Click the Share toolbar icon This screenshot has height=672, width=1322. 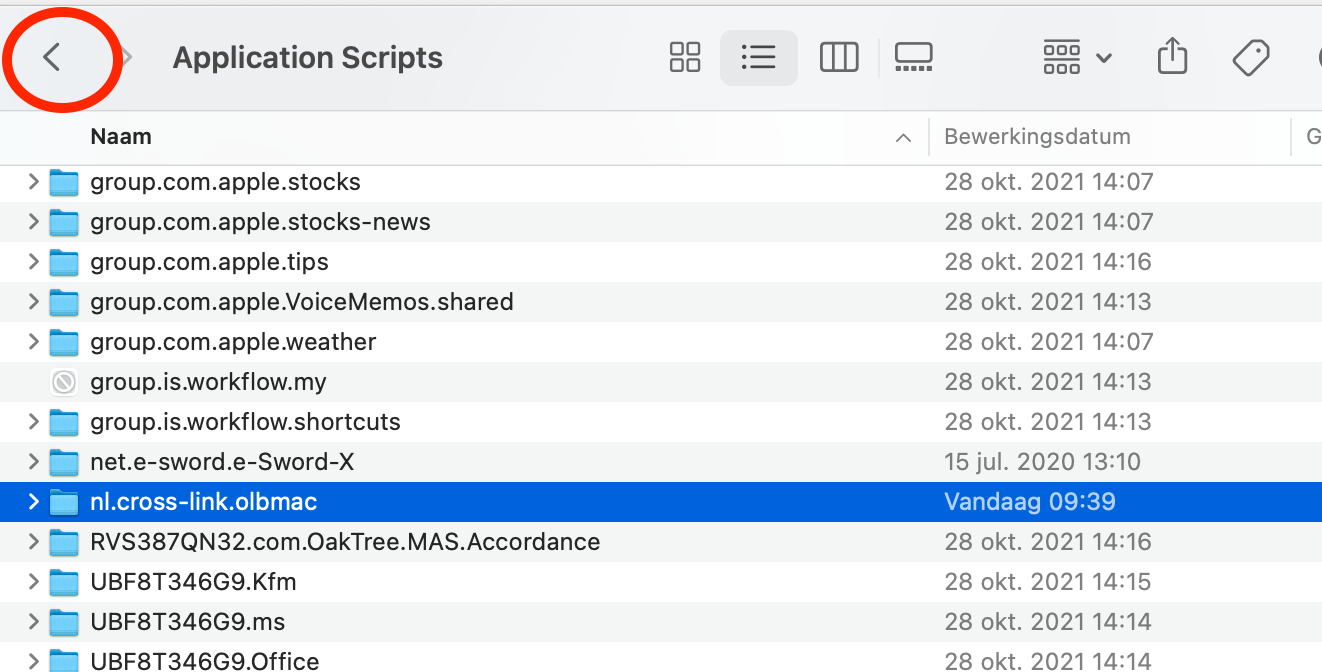pos(1172,56)
